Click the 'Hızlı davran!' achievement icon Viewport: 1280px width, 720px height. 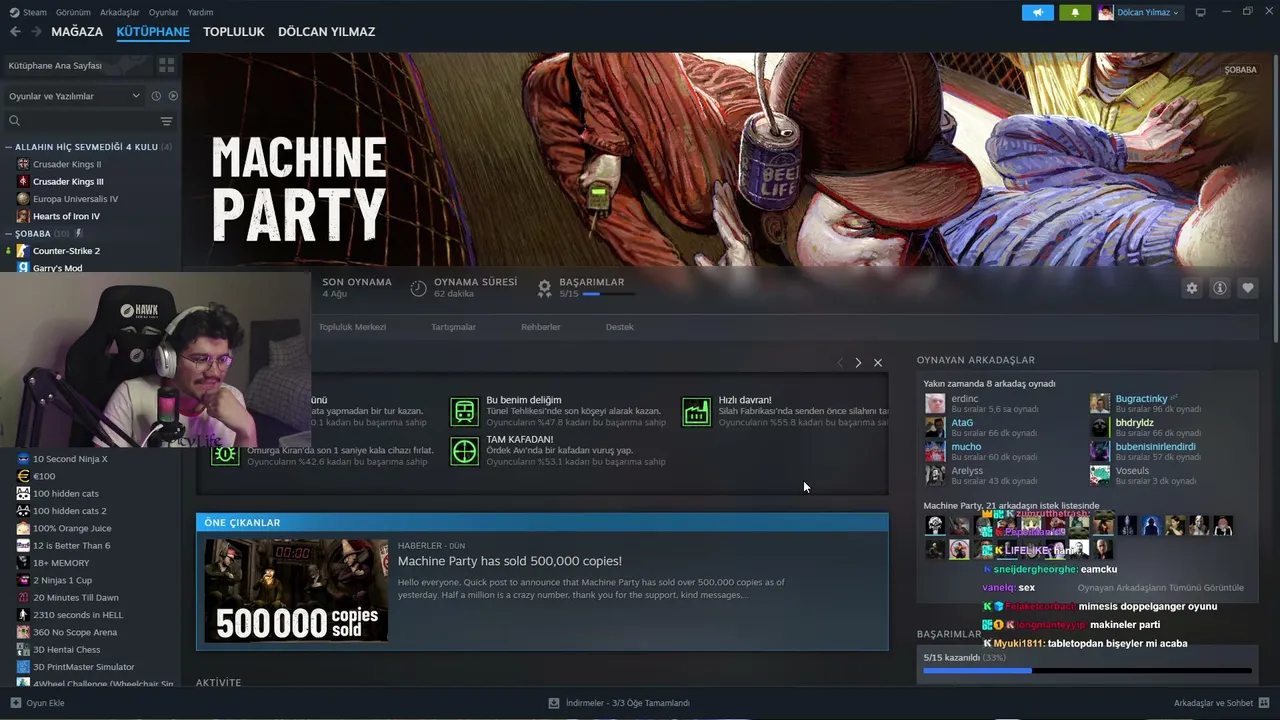tap(696, 411)
